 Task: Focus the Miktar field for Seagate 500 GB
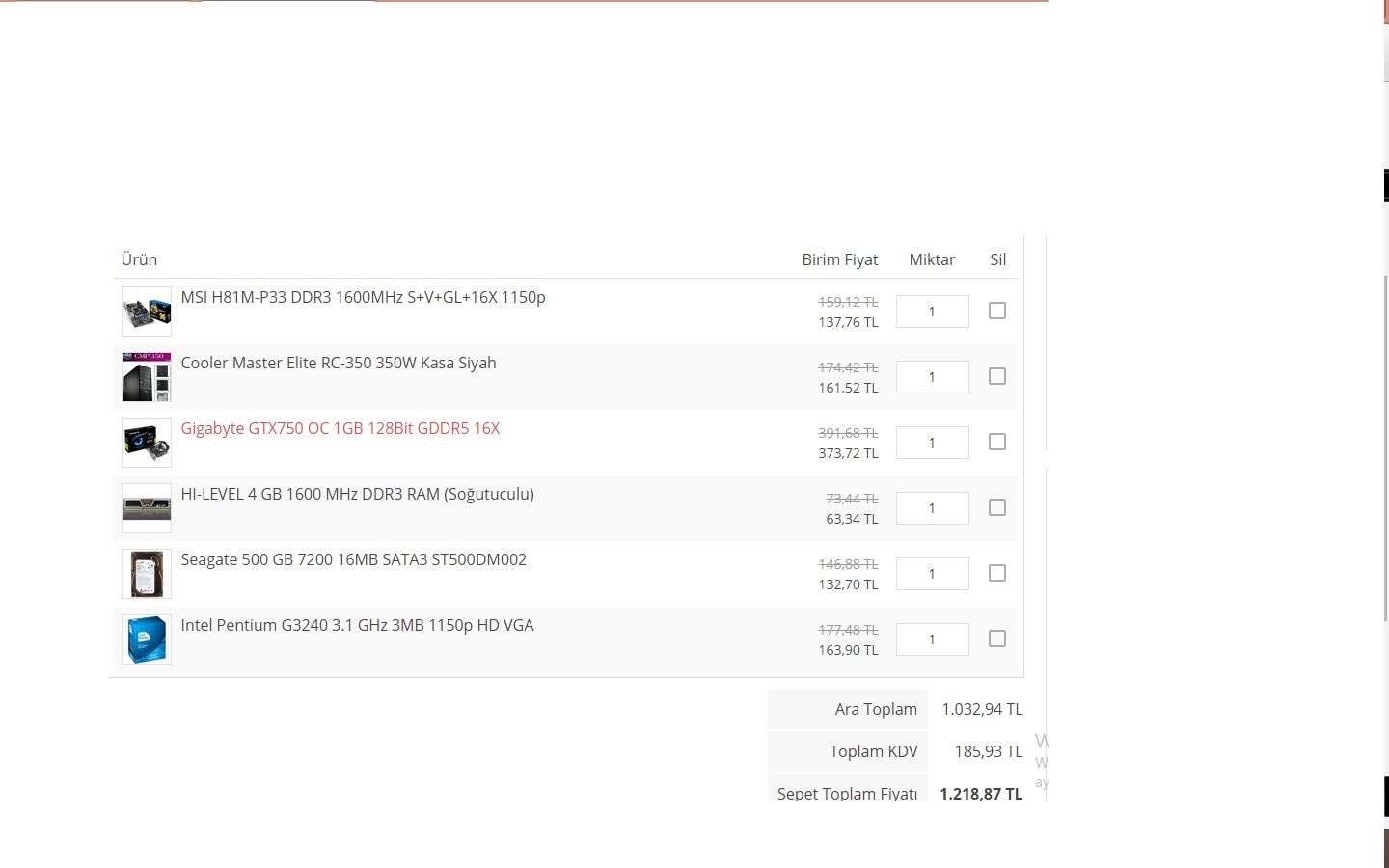(933, 574)
